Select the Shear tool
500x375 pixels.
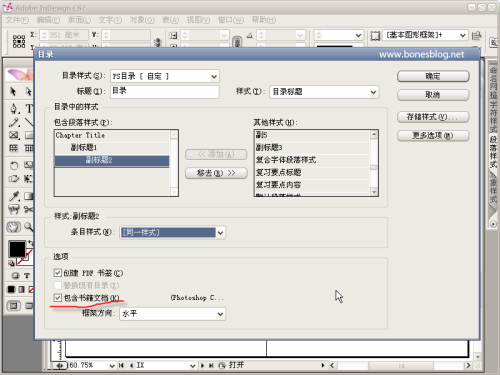tap(14, 179)
